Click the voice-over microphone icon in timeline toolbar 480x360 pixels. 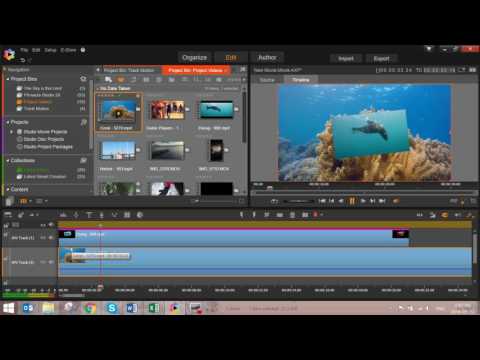click(x=102, y=215)
